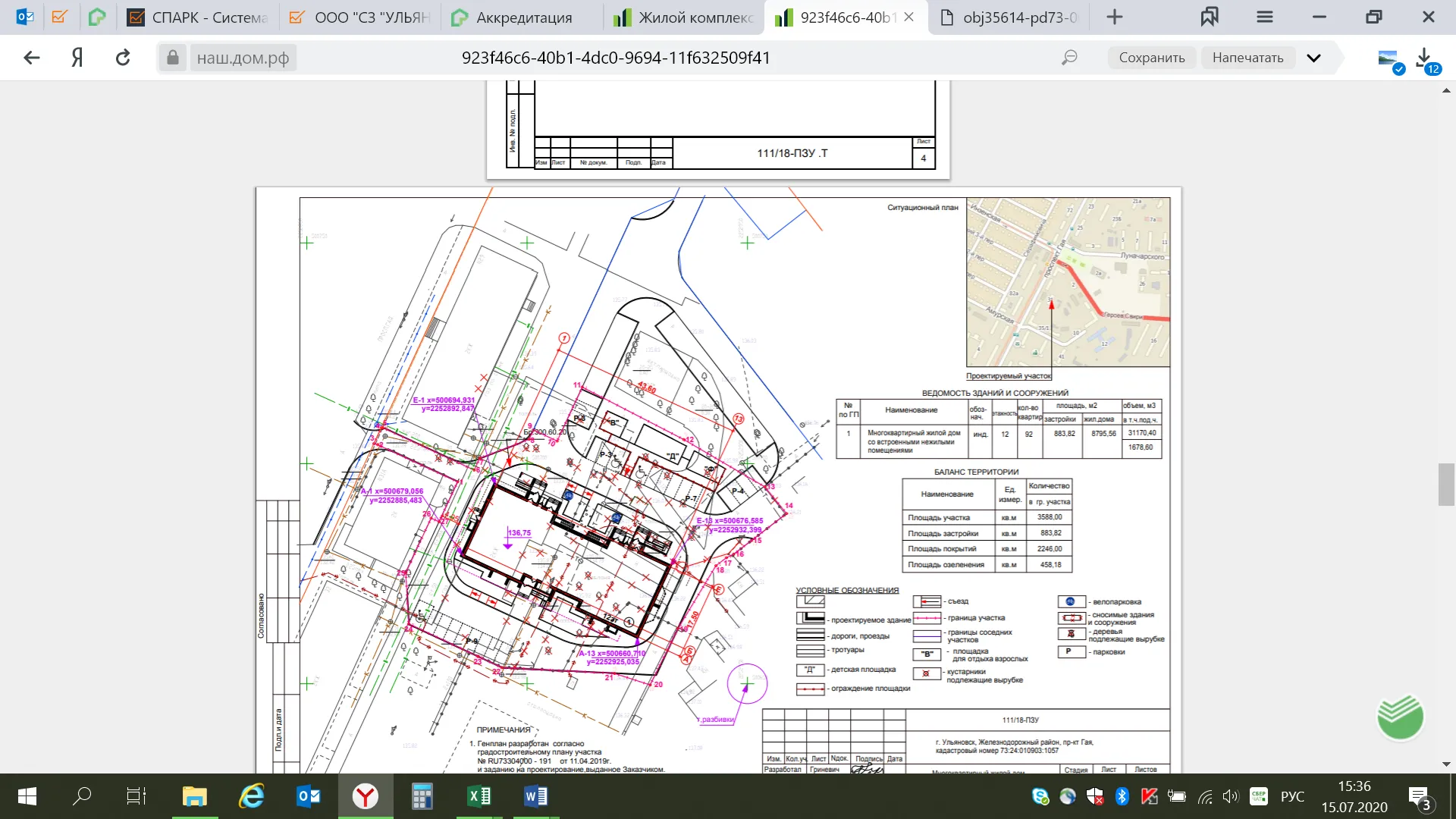
Task: Click the Напечатать button
Action: [1247, 58]
